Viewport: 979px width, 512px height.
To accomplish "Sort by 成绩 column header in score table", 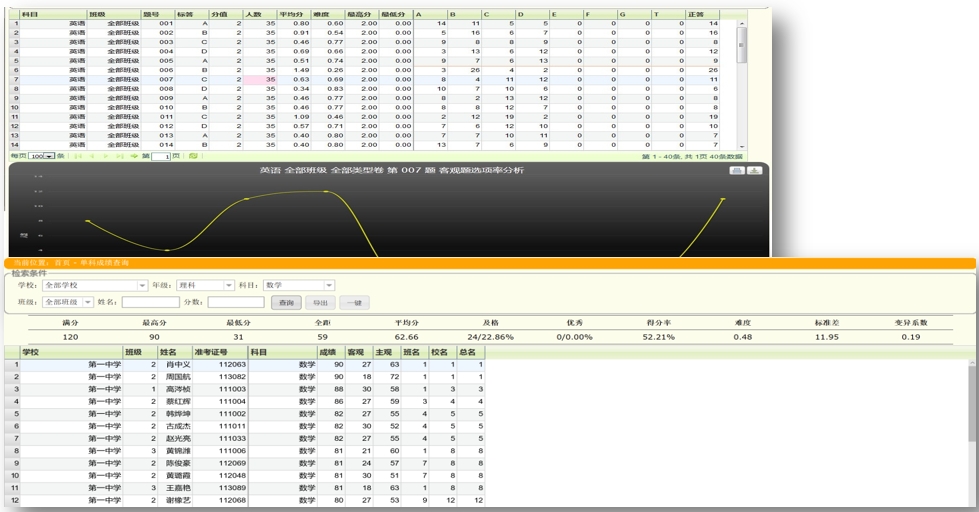I will 331,352.
